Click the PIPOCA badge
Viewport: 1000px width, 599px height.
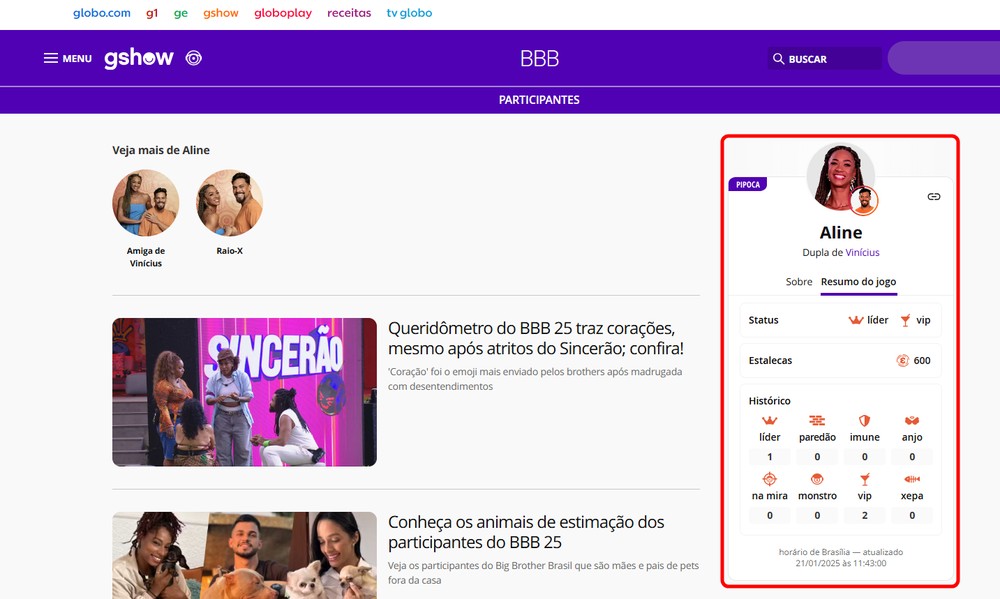click(x=747, y=184)
